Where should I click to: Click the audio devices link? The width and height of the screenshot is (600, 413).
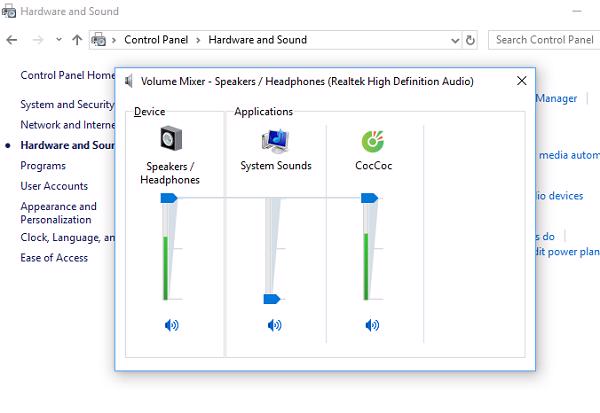click(x=559, y=196)
